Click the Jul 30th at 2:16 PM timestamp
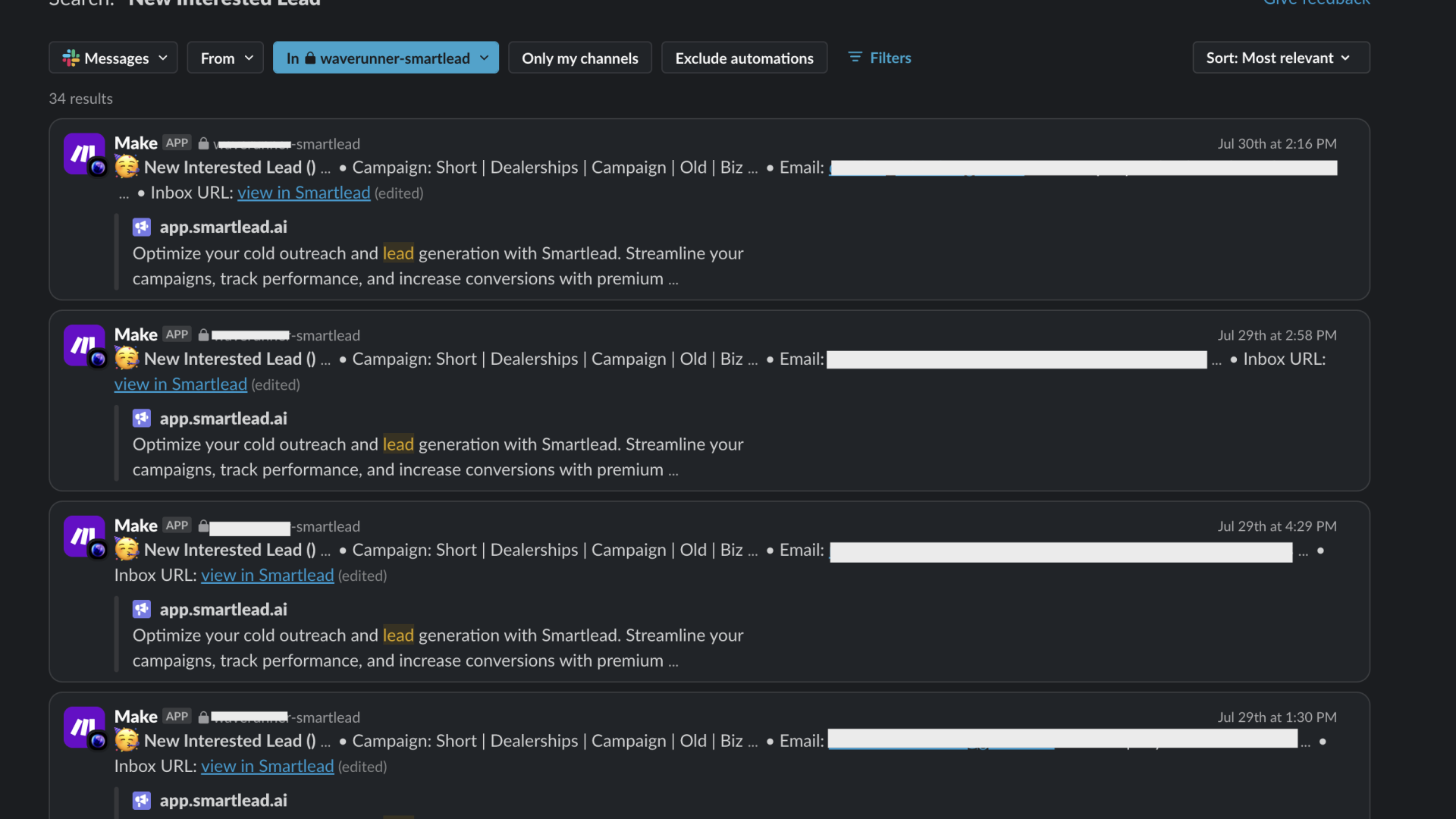1456x819 pixels. [x=1277, y=143]
